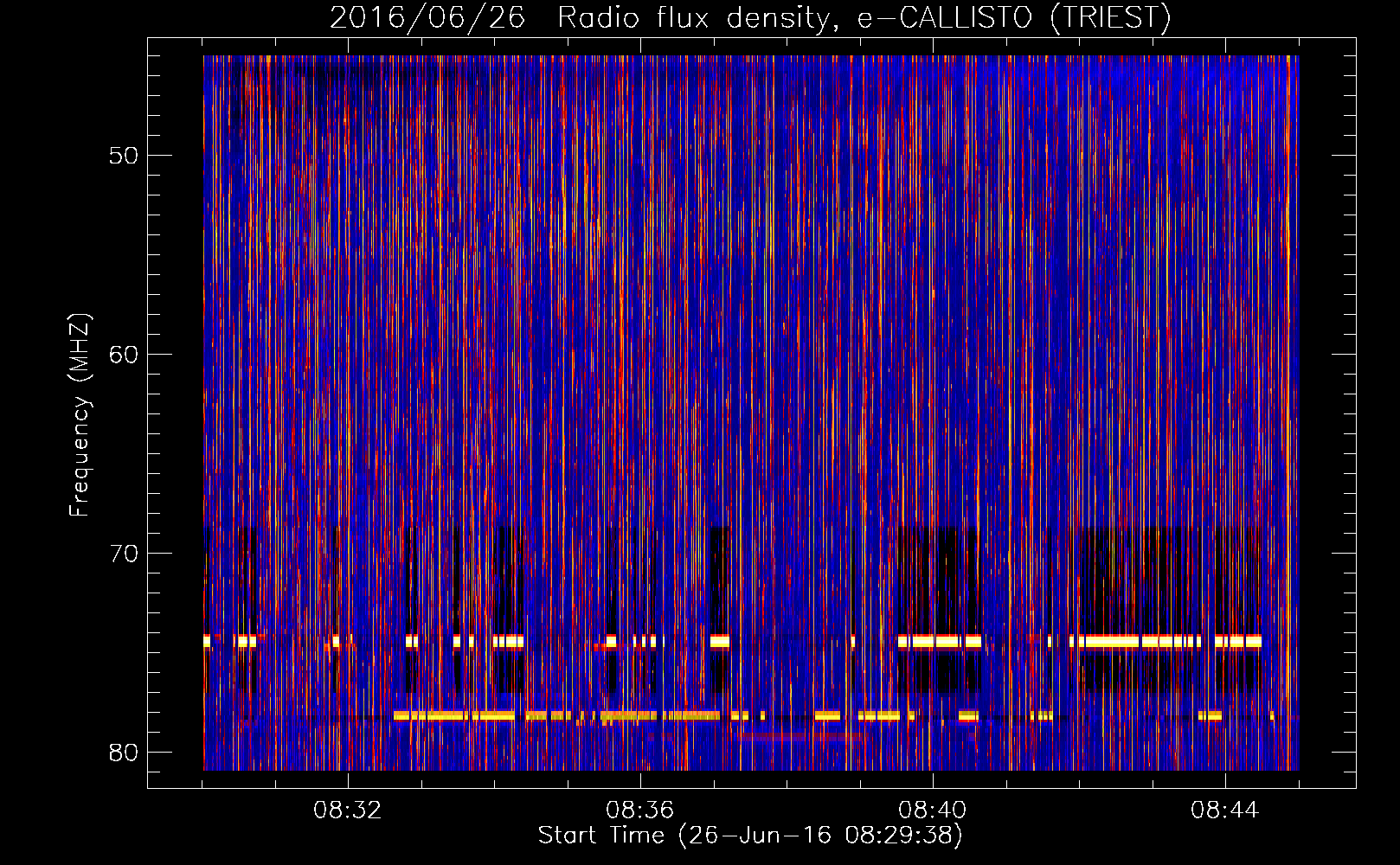The image size is (1400, 865).
Task: Click the '08:40' time tick label
Action: pos(932,811)
